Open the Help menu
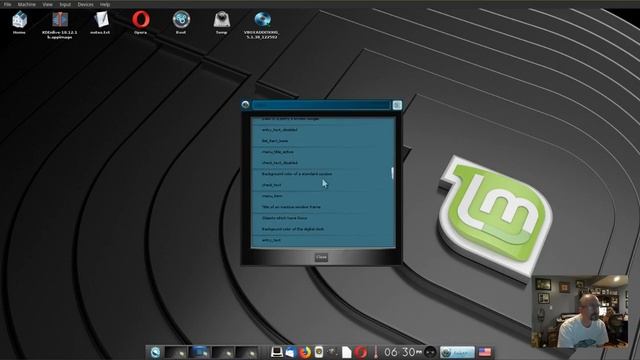The image size is (640, 360). pyautogui.click(x=105, y=4)
